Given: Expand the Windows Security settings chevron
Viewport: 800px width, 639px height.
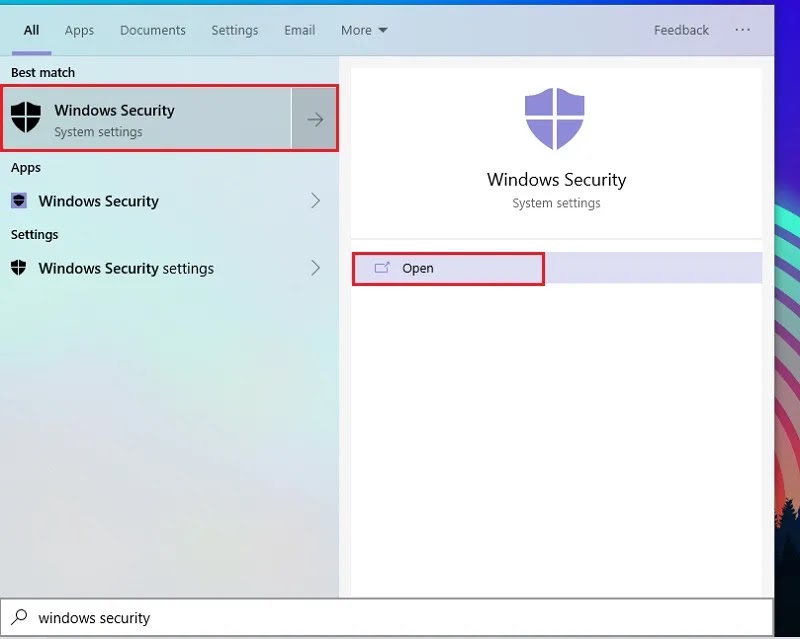Looking at the screenshot, I should pyautogui.click(x=315, y=268).
